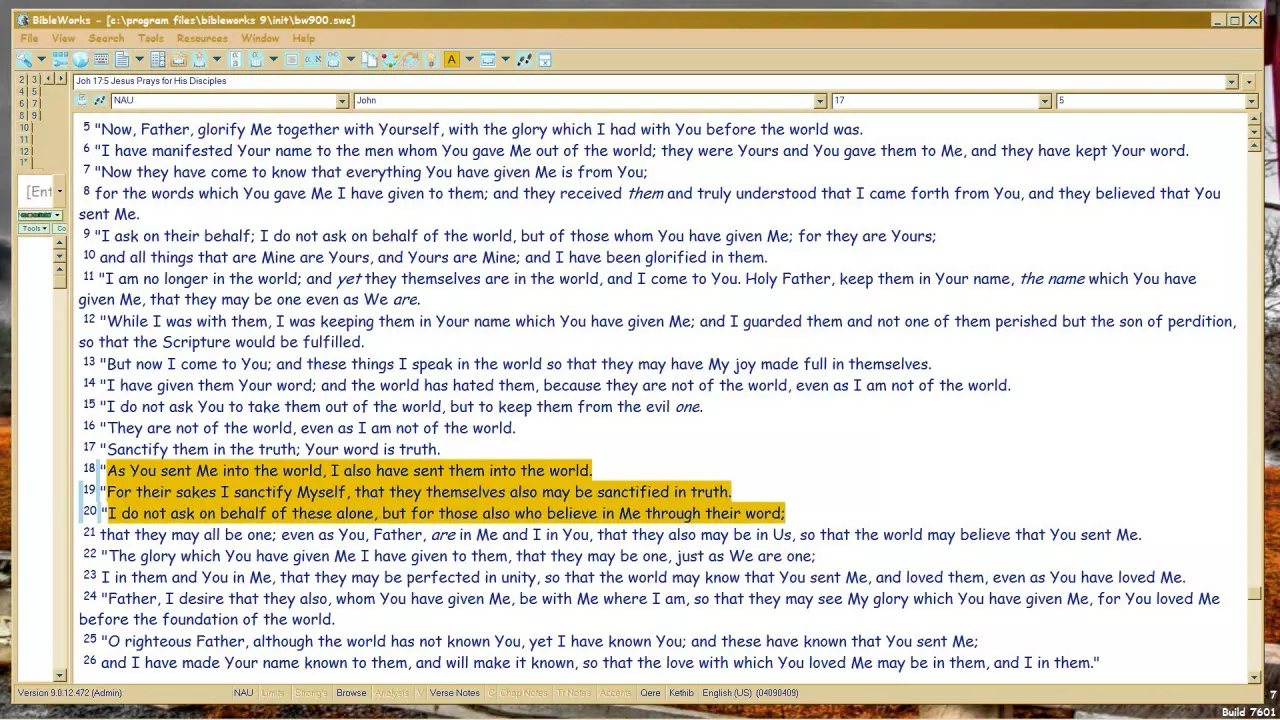1280x720 pixels.
Task: Click the colored molecule balls toolbar icon
Action: (389, 59)
